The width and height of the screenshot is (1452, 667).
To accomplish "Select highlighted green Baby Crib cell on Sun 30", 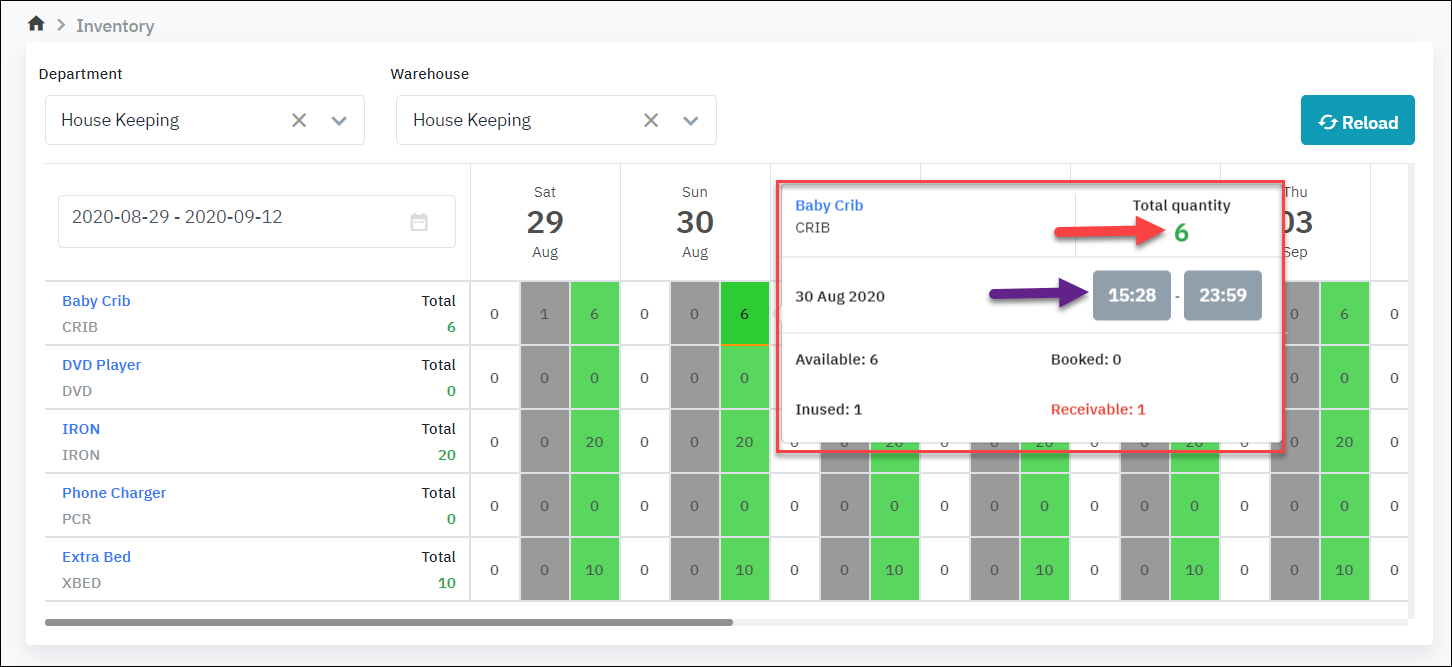I will (744, 314).
